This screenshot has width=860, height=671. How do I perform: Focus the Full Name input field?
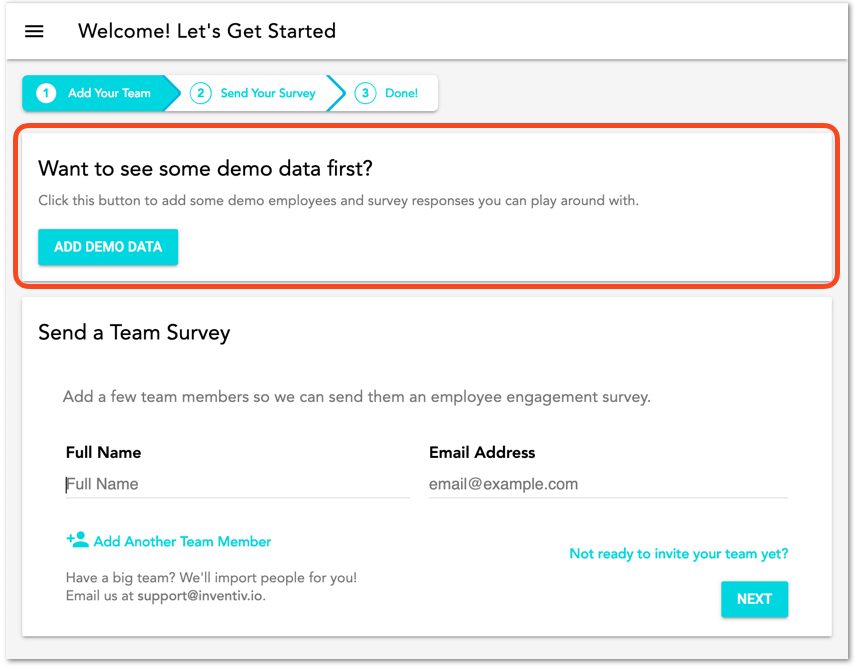pos(237,484)
